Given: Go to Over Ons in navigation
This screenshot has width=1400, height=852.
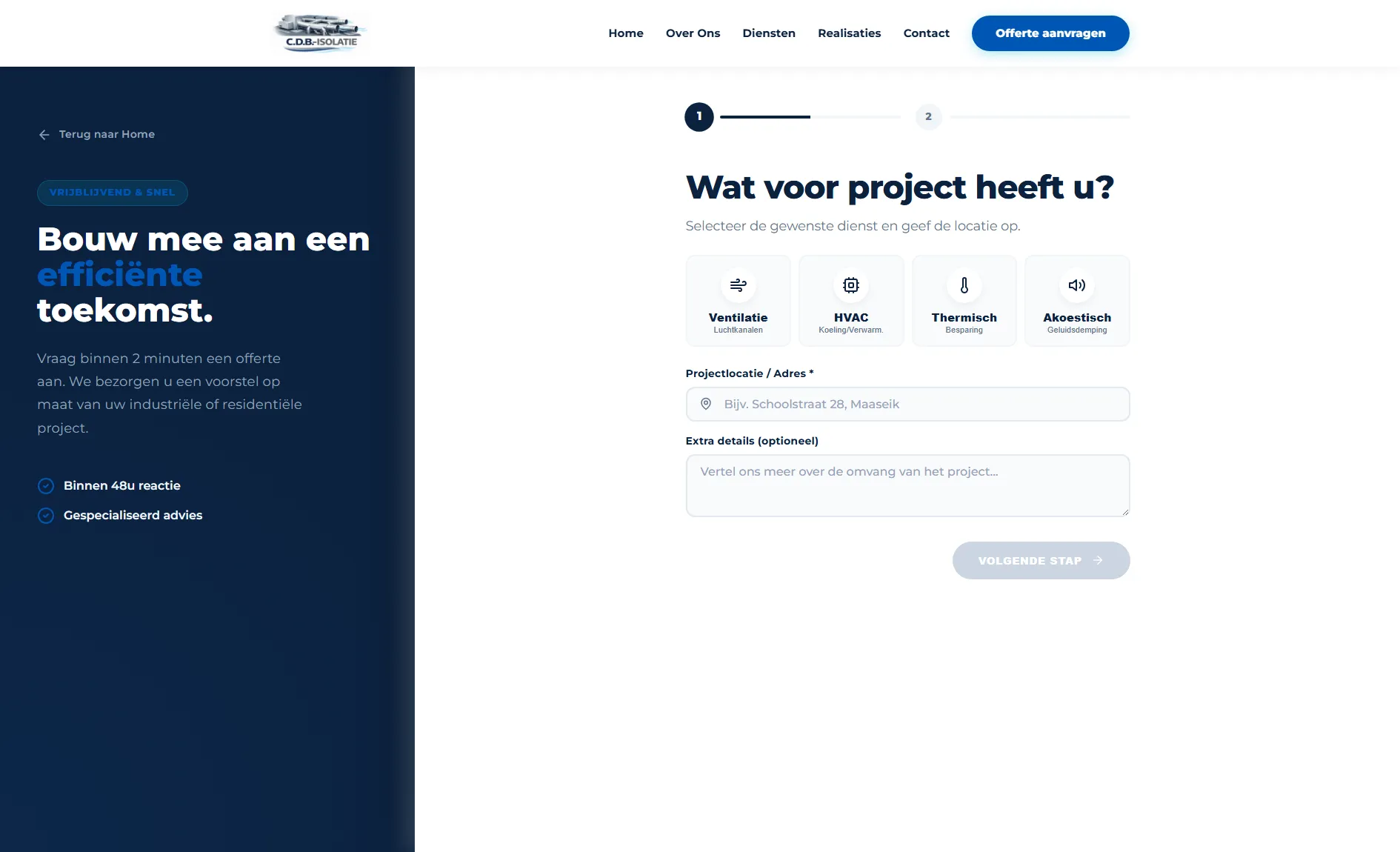Looking at the screenshot, I should pyautogui.click(x=693, y=33).
